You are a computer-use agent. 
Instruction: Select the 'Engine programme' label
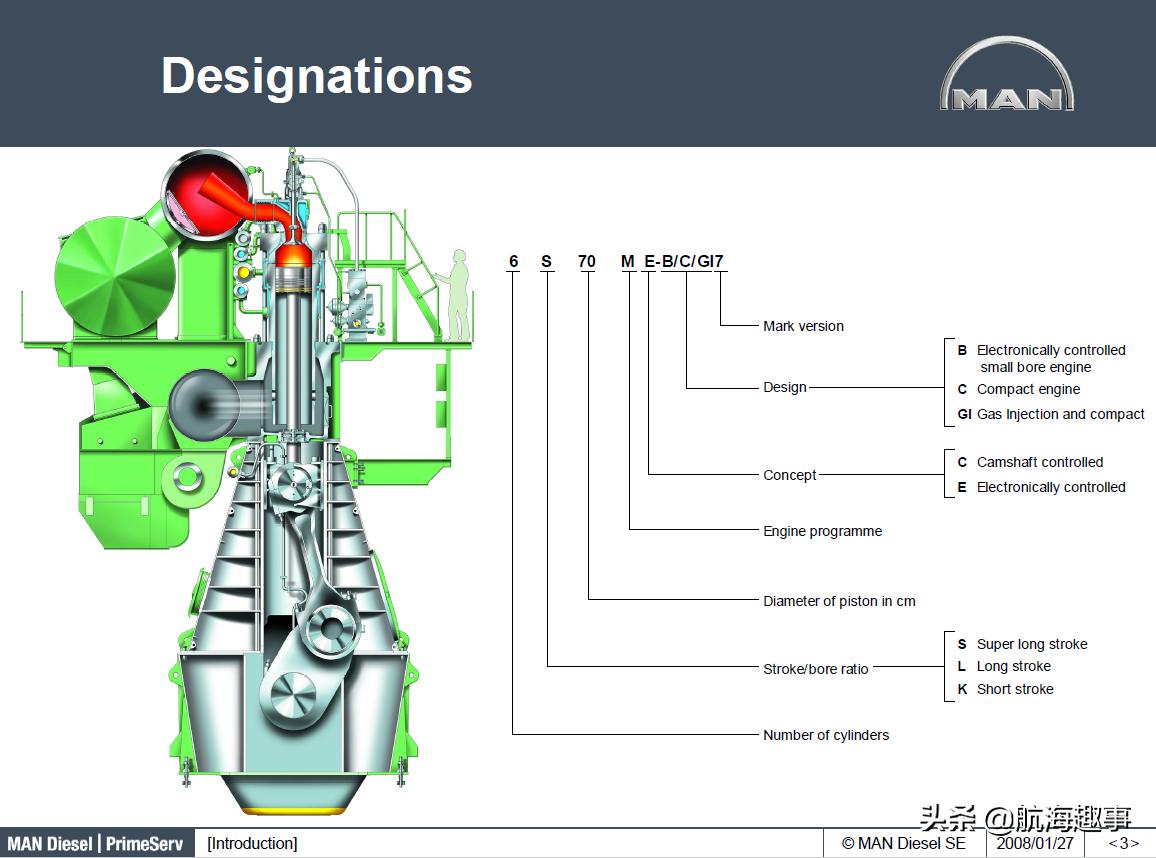click(x=823, y=531)
